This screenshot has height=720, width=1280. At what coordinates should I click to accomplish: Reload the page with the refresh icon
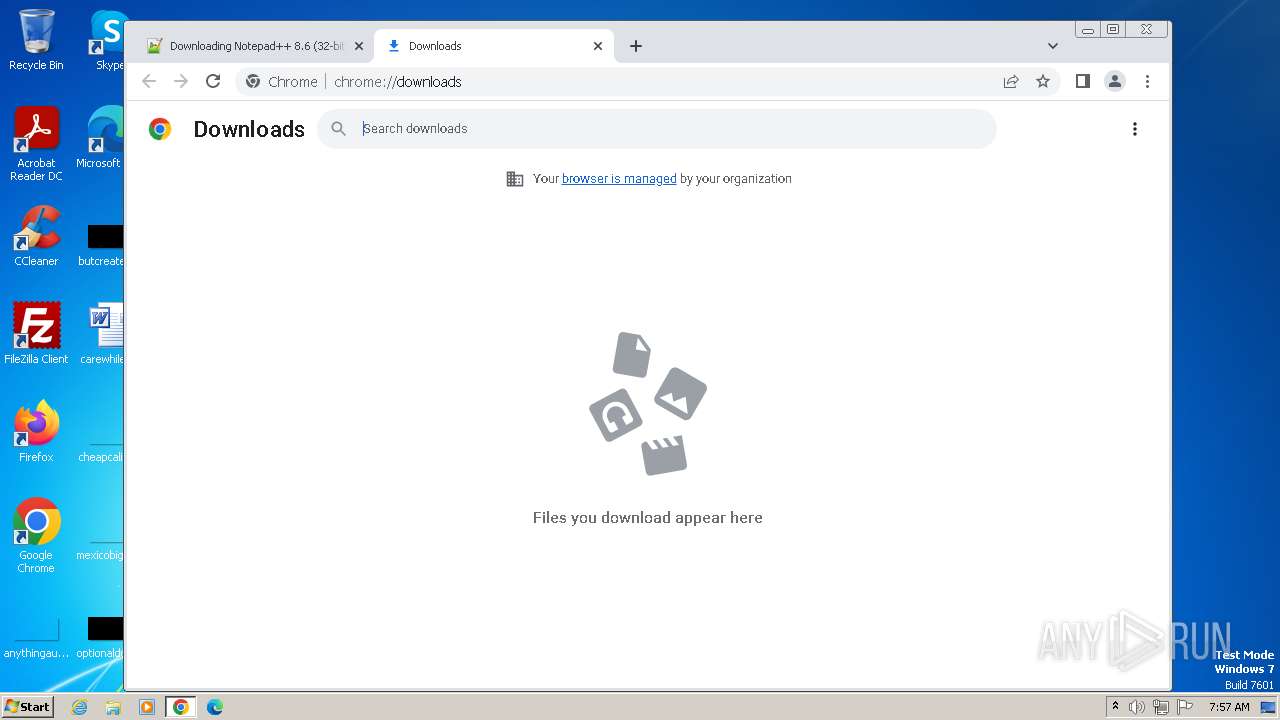click(x=213, y=82)
